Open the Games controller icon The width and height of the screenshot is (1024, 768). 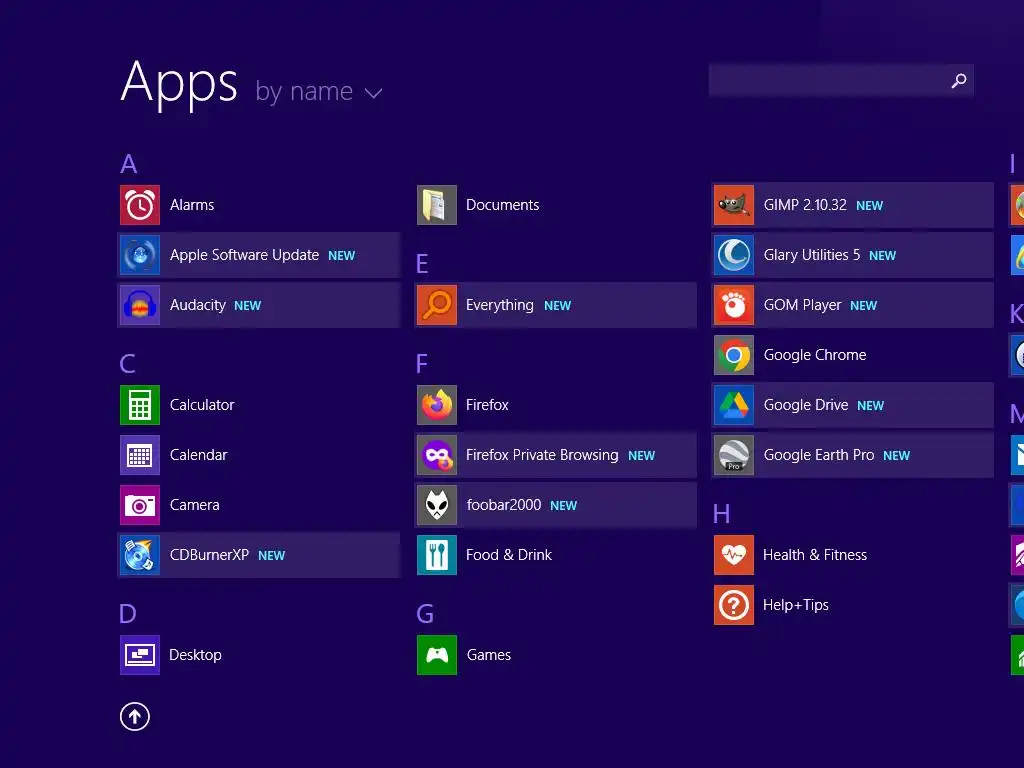click(437, 655)
